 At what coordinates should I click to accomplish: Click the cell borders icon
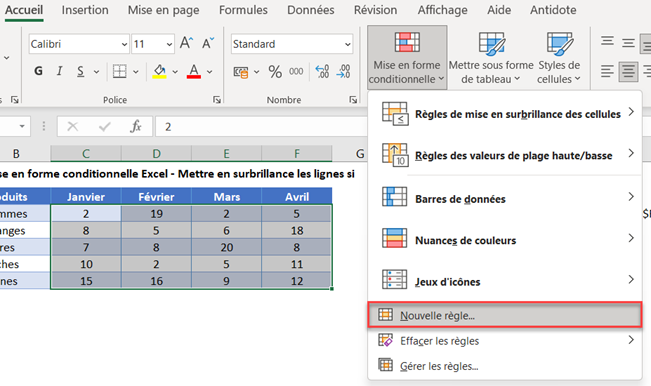click(x=120, y=71)
